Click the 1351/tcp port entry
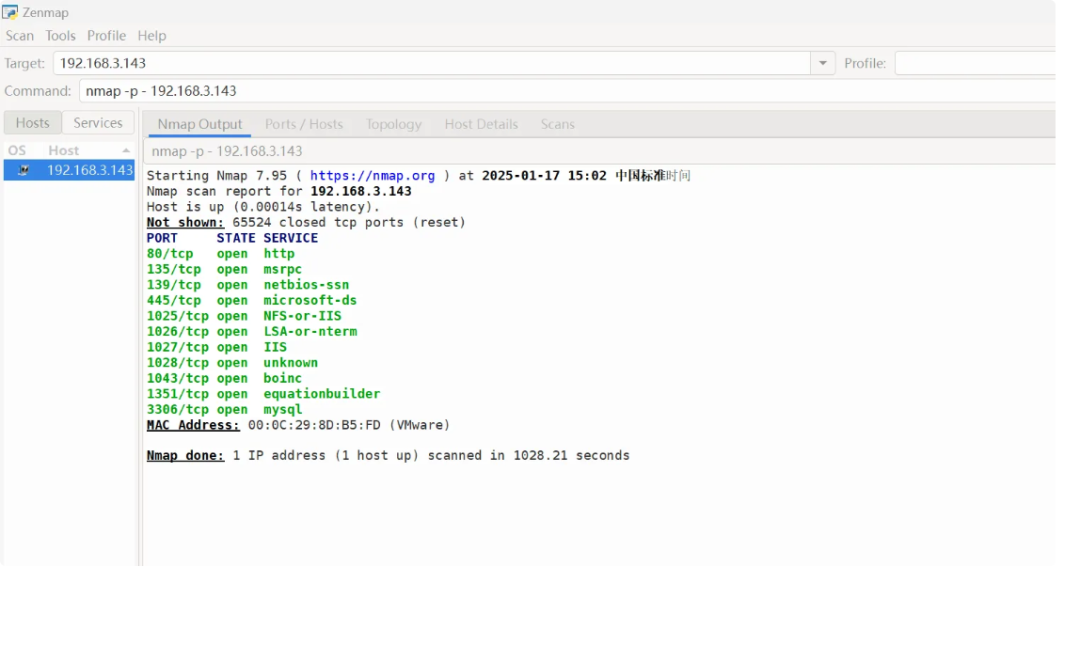The width and height of the screenshot is (1080, 661). [x=178, y=394]
